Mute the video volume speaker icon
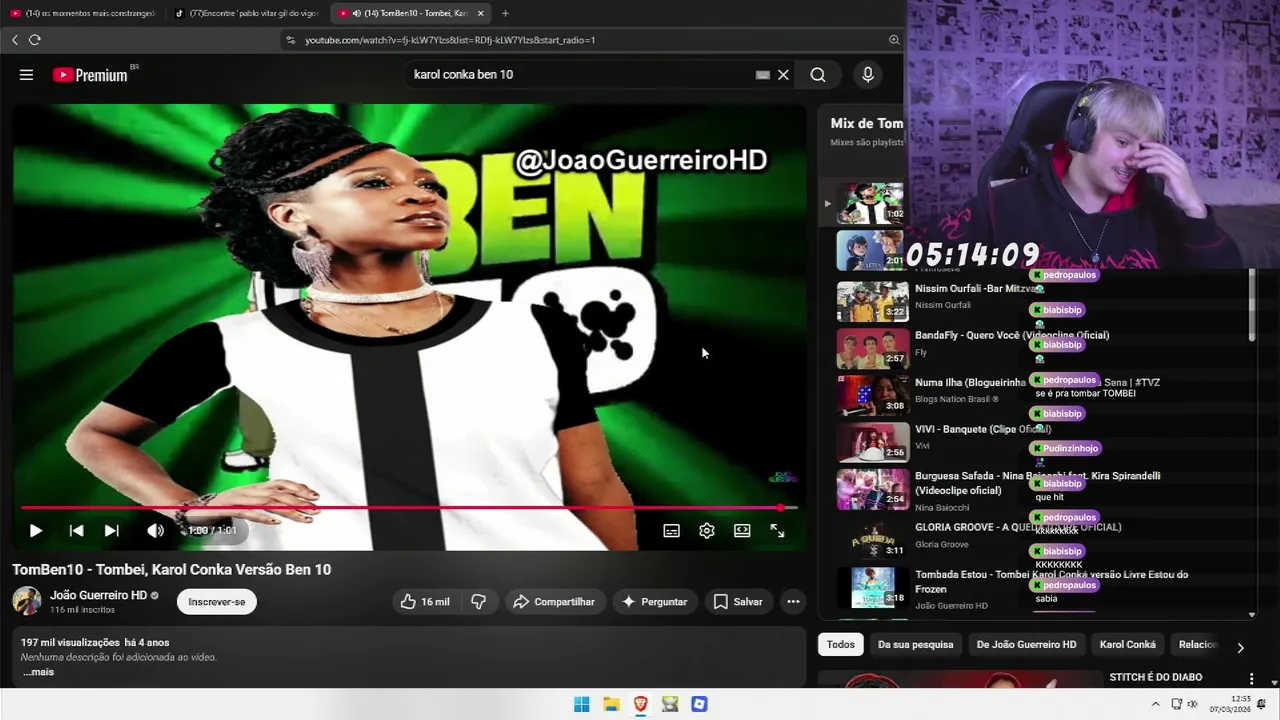Image resolution: width=1280 pixels, height=720 pixels. (x=155, y=531)
